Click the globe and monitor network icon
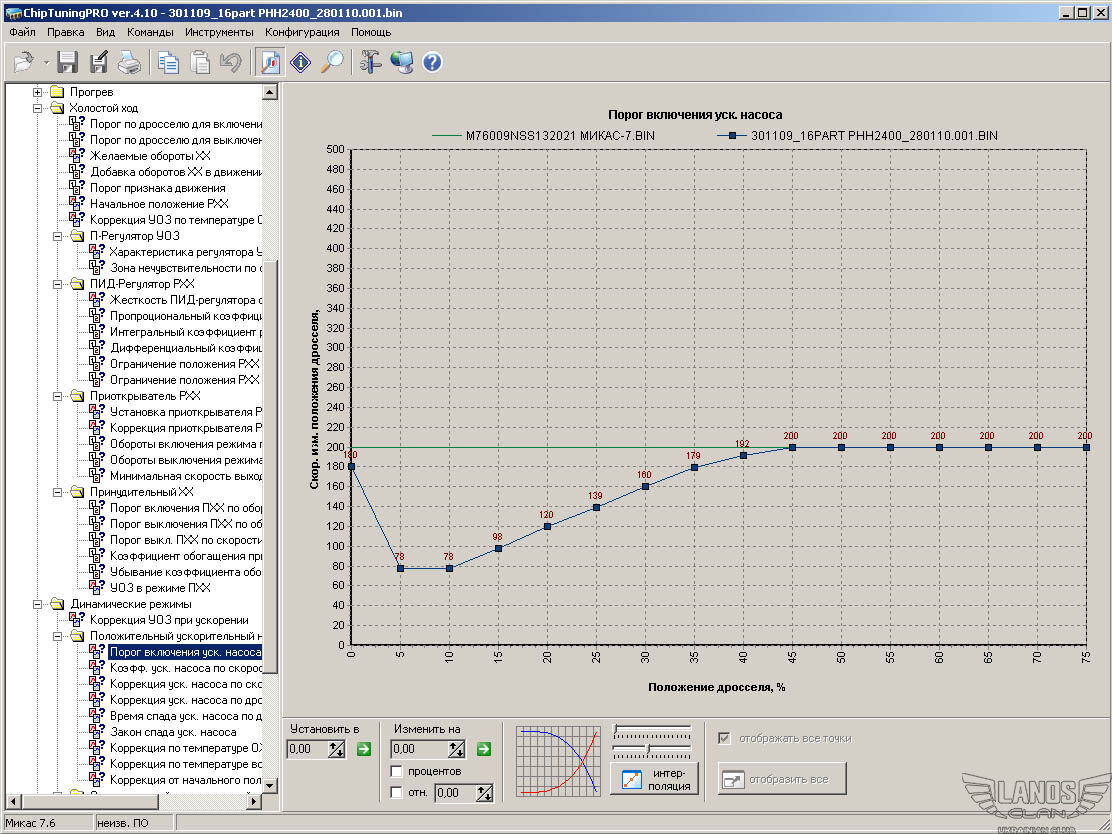The image size is (1112, 834). (401, 62)
